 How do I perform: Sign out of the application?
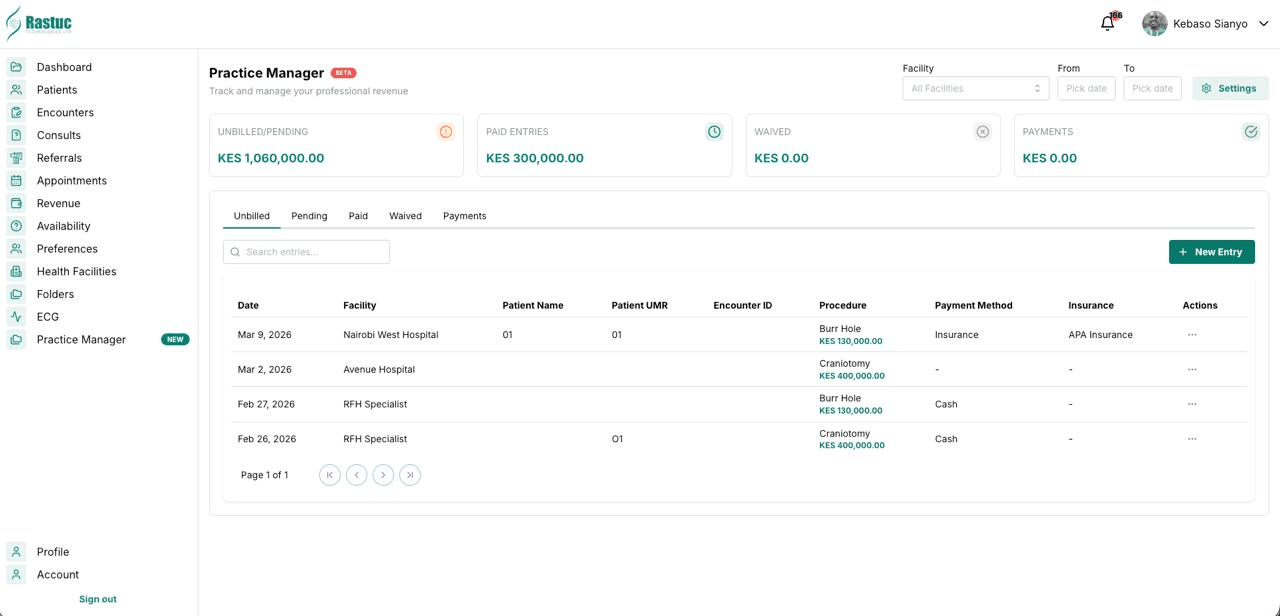tap(97, 599)
